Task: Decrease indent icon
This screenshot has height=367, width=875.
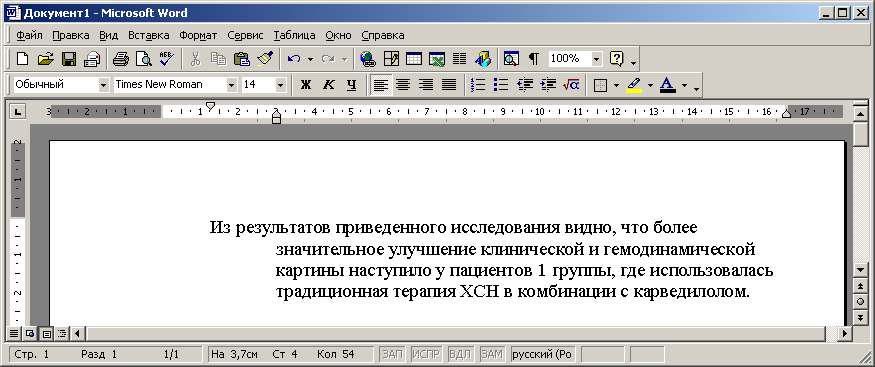Action: point(525,85)
